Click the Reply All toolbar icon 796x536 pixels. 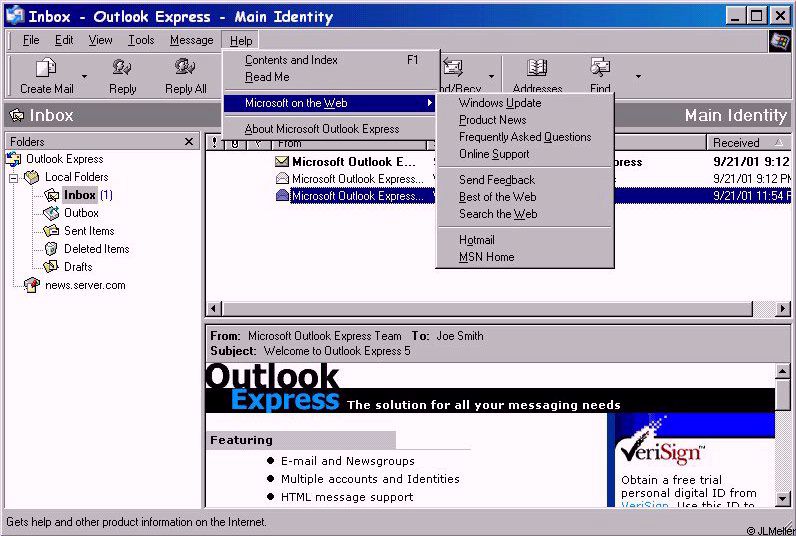click(x=185, y=67)
